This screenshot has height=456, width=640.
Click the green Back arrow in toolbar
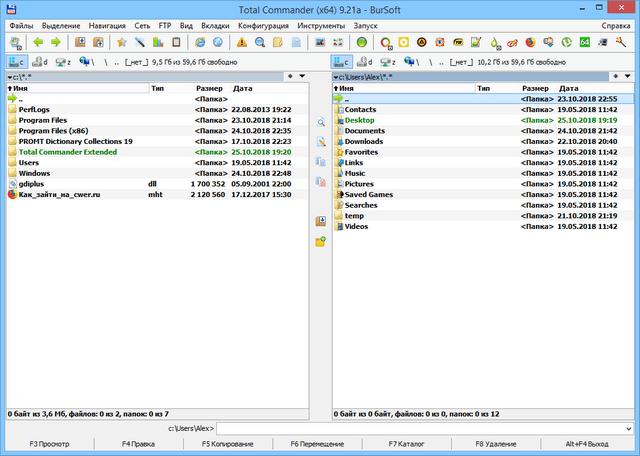pyautogui.click(x=39, y=43)
